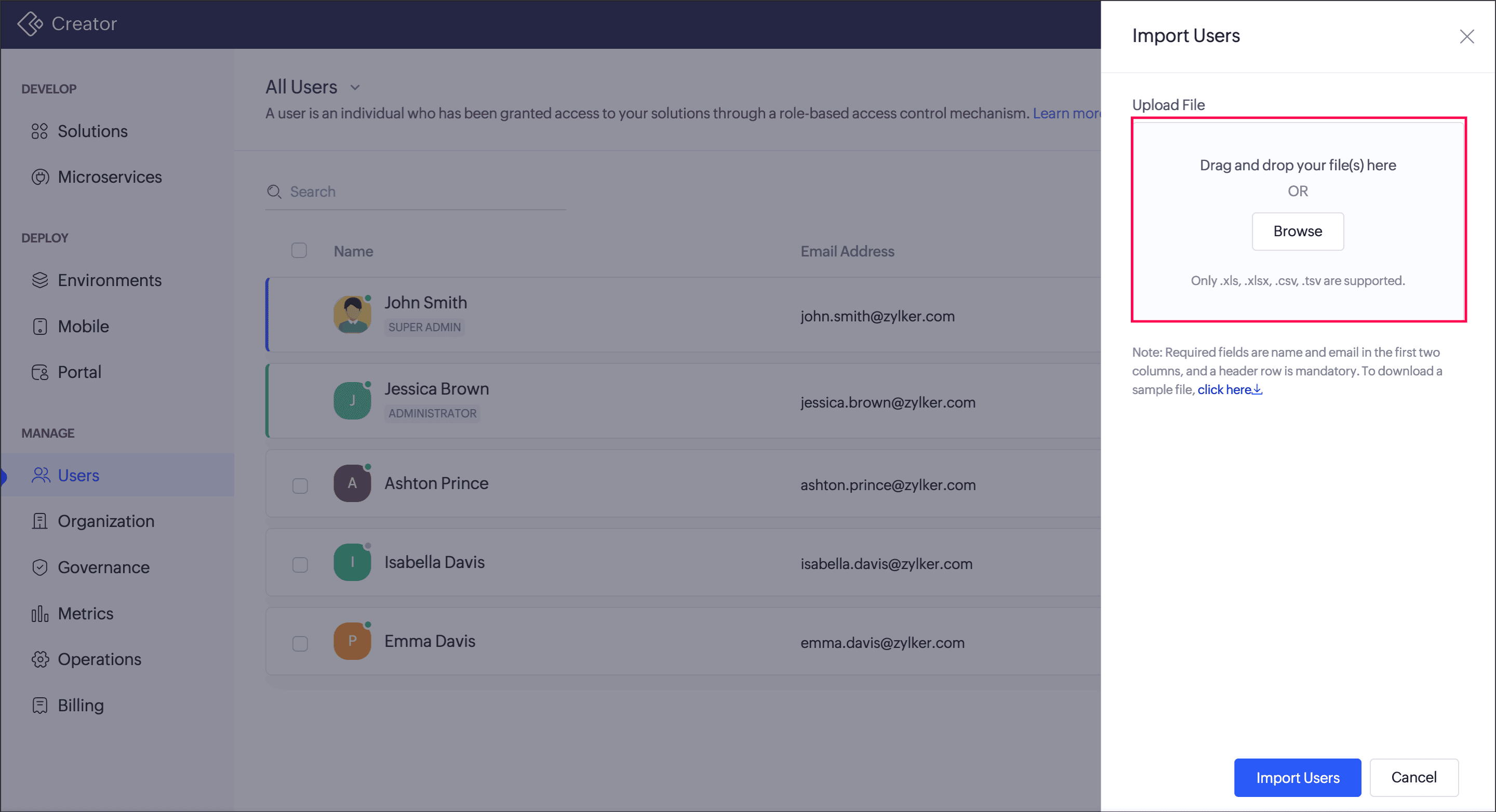This screenshot has height=812, width=1496.
Task: Toggle the select-all checkbox in header
Action: pyautogui.click(x=299, y=250)
